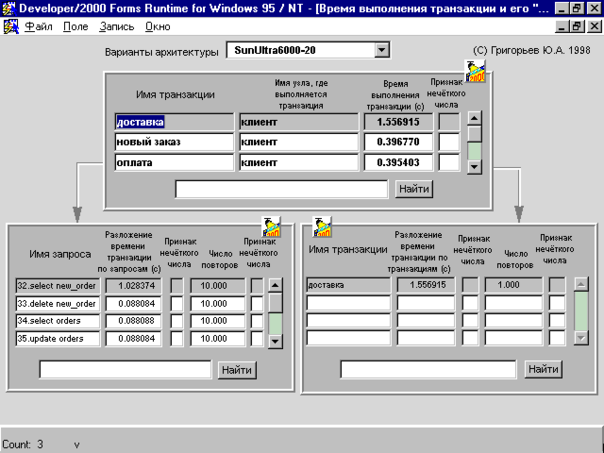Open document system icon beside Файл menu

click(11, 26)
